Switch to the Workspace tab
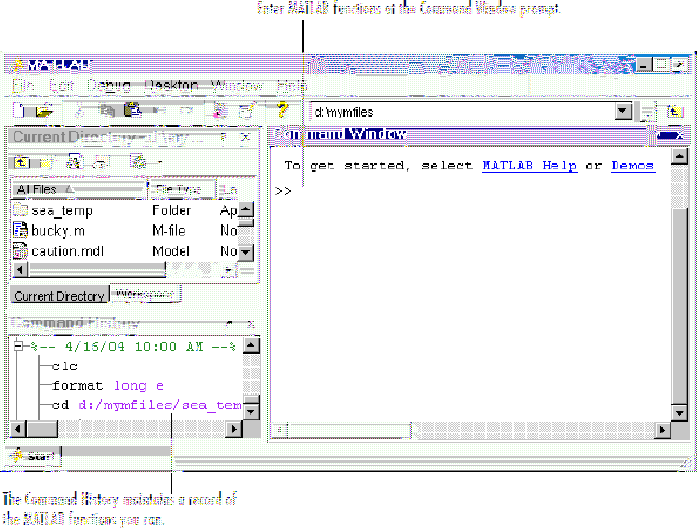697x528 pixels. [x=146, y=295]
